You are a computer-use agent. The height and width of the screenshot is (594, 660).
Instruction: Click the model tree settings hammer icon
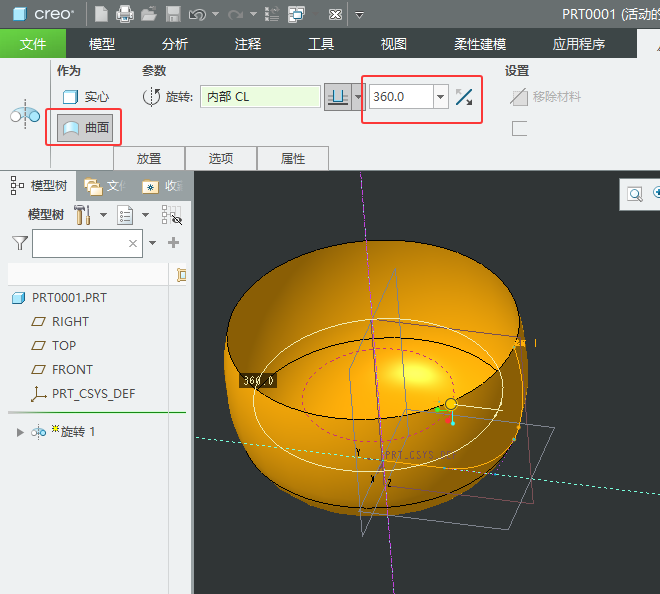tap(83, 215)
